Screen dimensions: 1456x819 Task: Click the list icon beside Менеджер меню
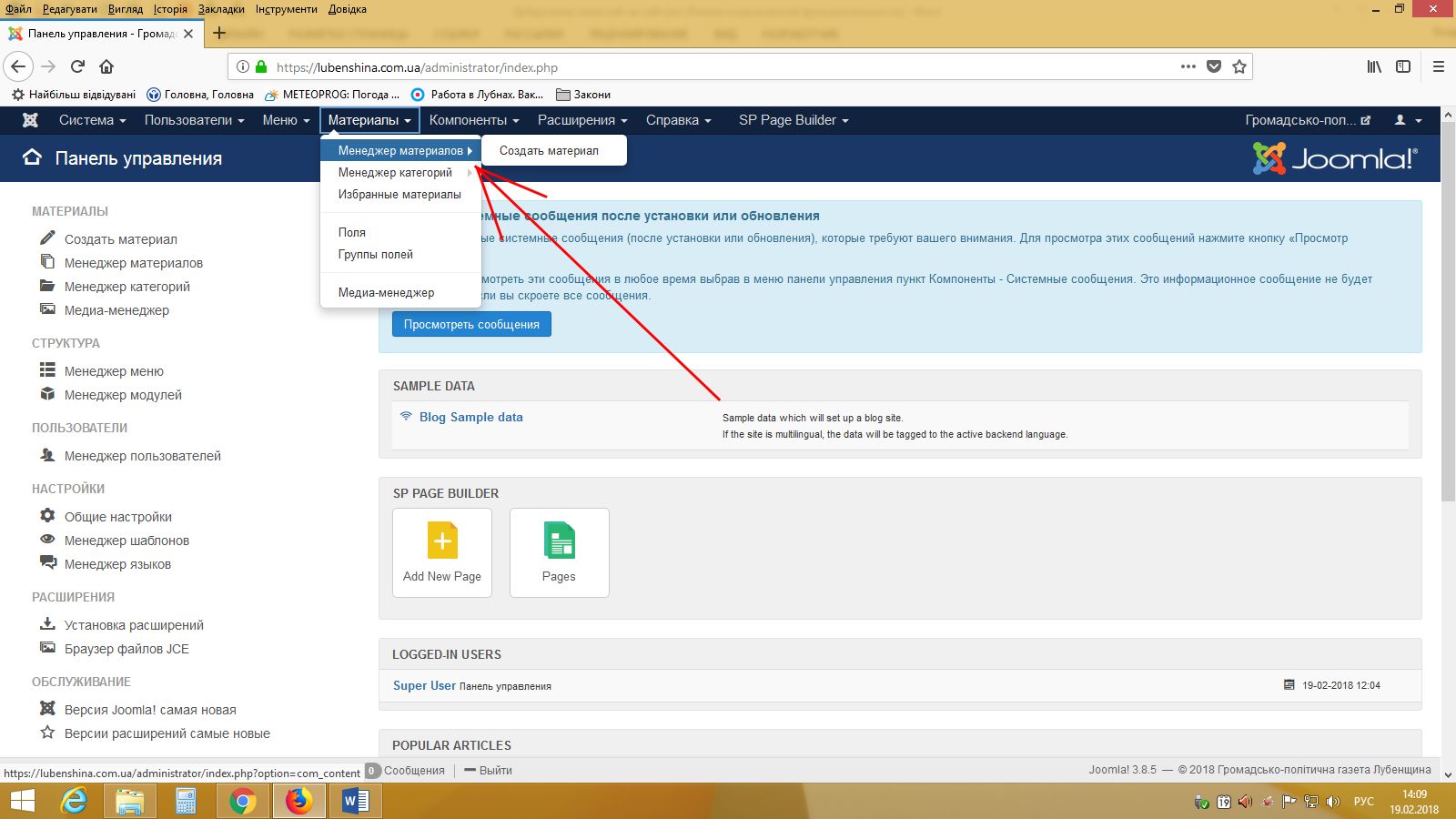(x=47, y=369)
